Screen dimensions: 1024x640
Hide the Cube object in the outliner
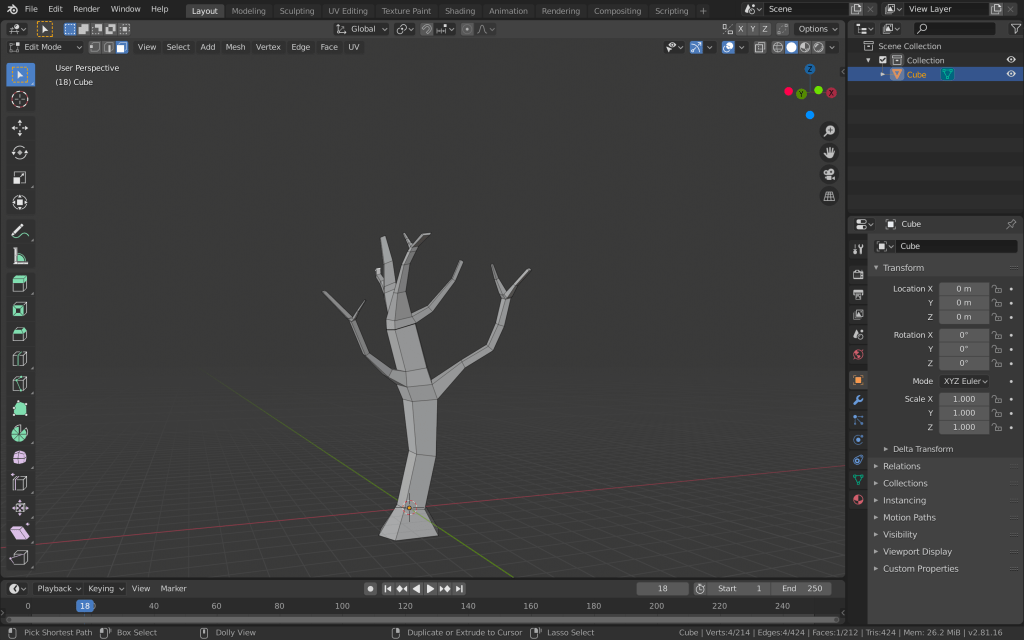(x=1011, y=74)
